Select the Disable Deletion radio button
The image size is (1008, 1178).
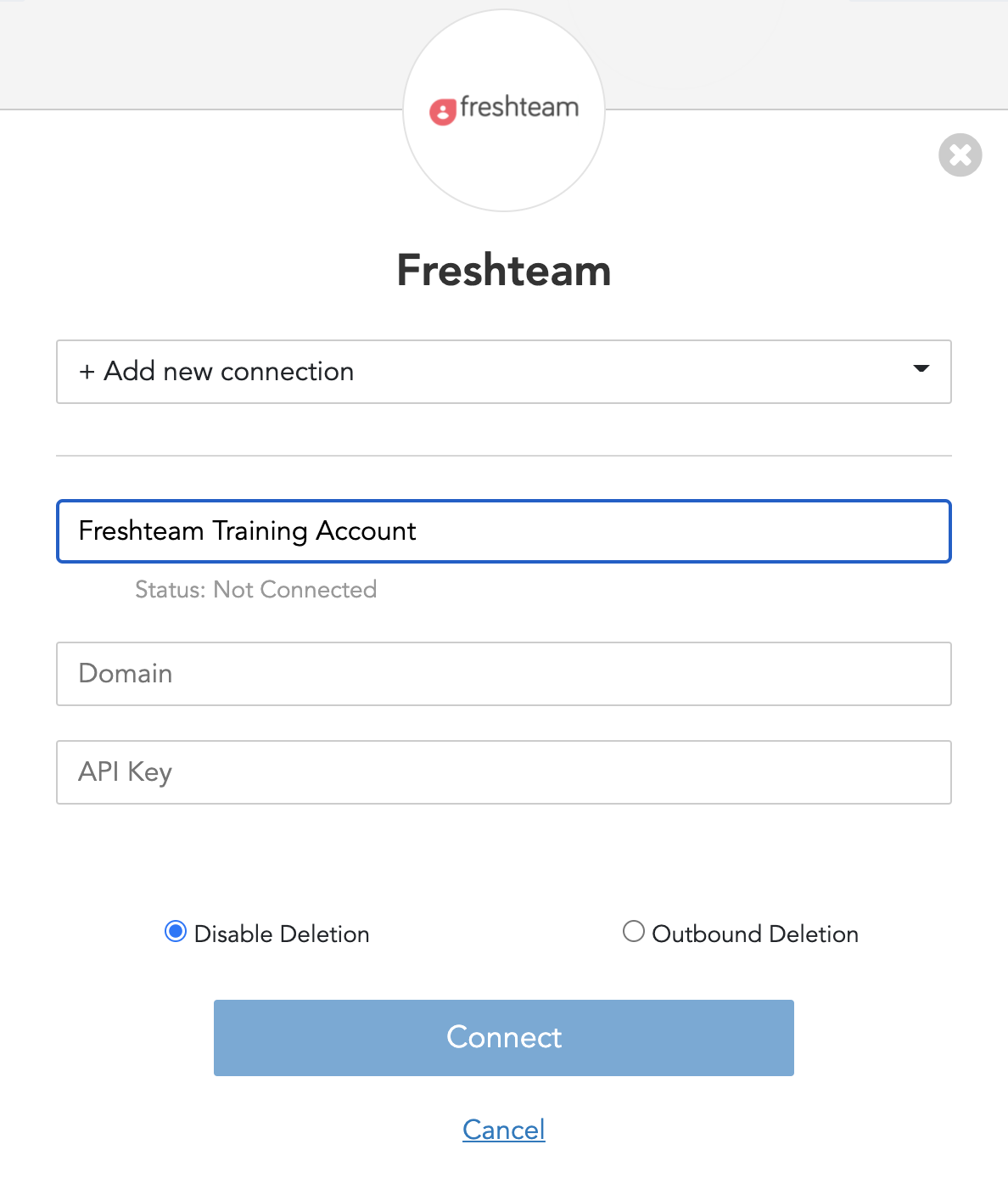click(176, 932)
